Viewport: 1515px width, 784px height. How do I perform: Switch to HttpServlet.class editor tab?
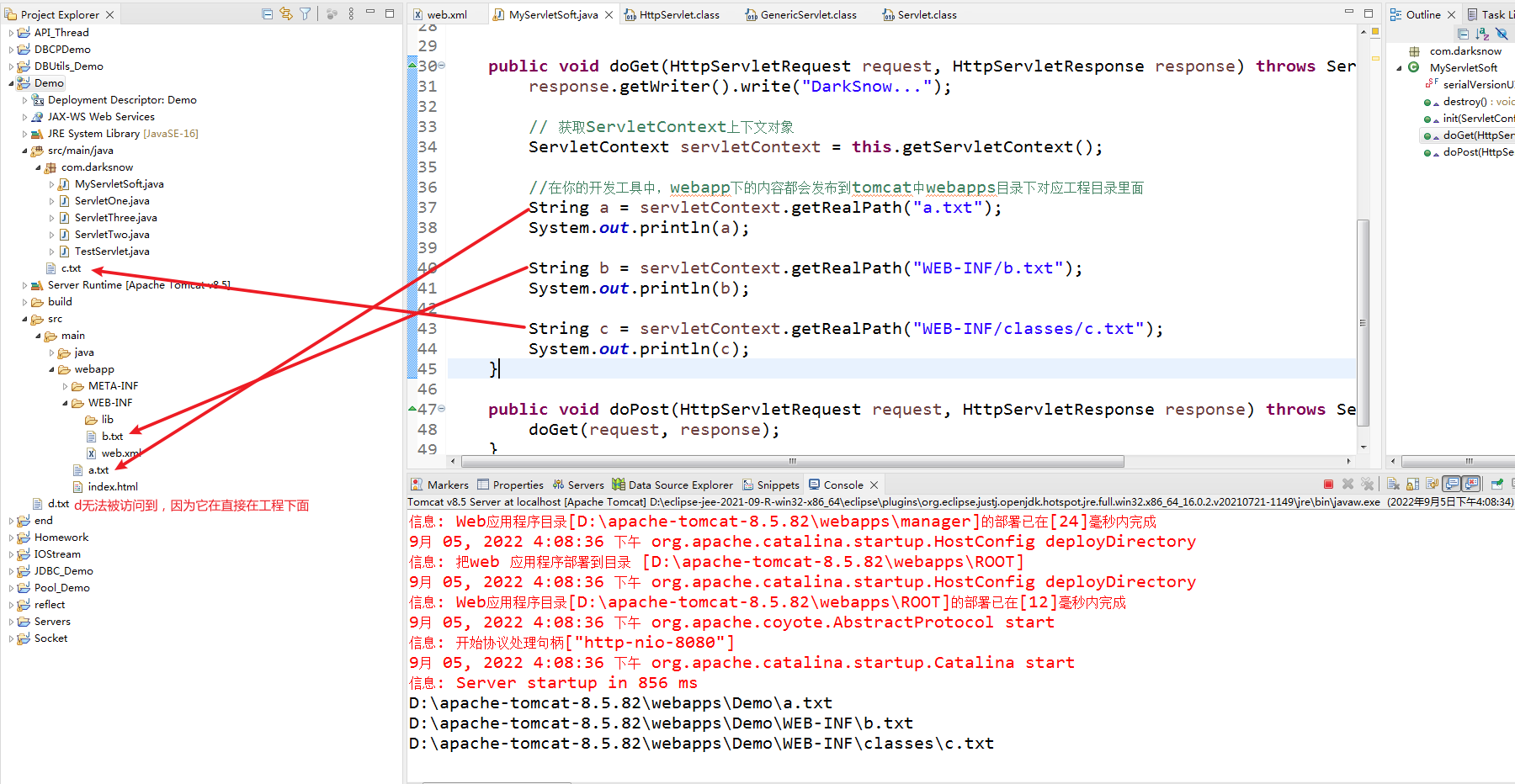(x=672, y=14)
